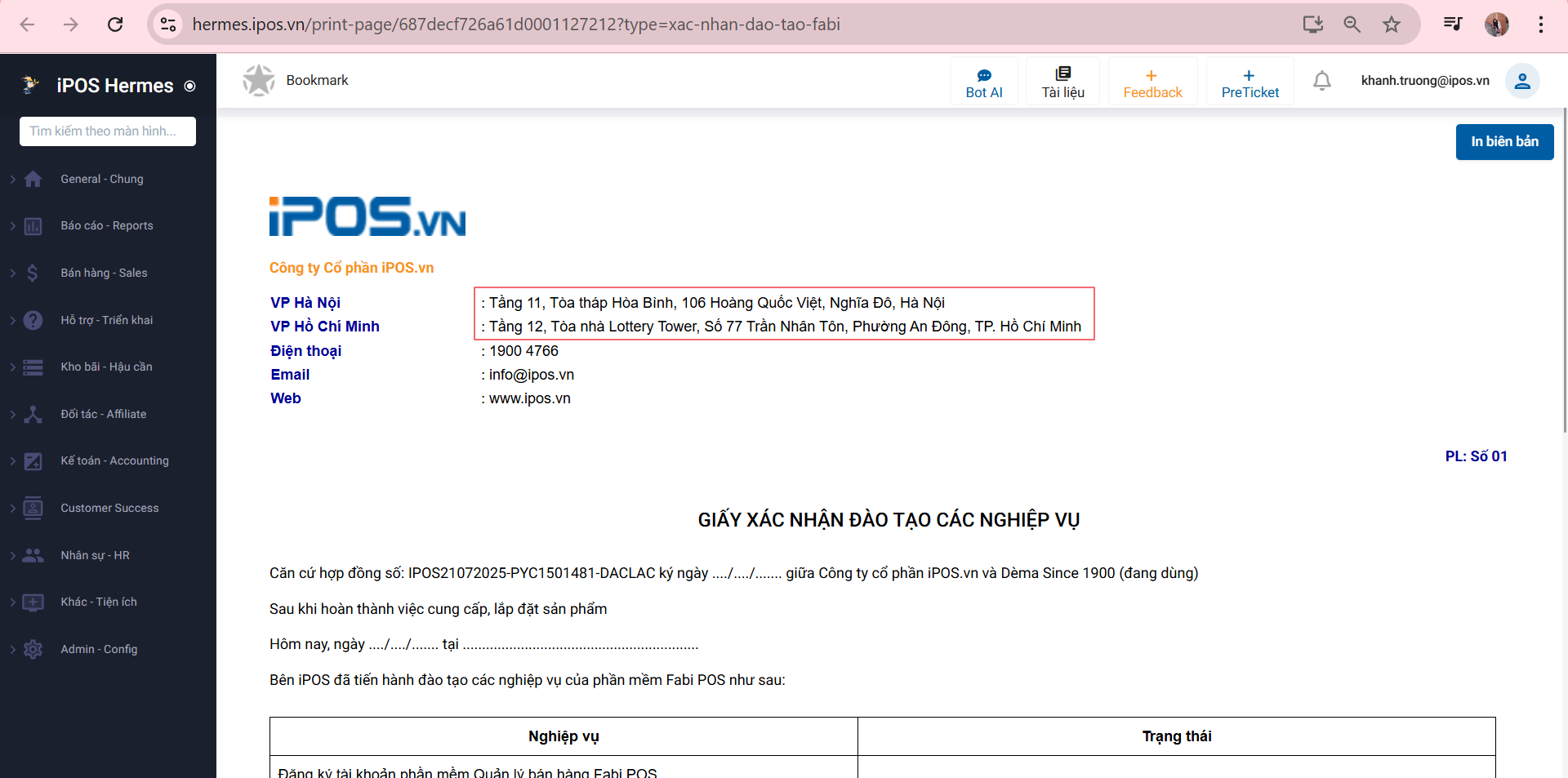Select the Kế toán - Accounting menu label
1568x778 pixels.
[114, 461]
